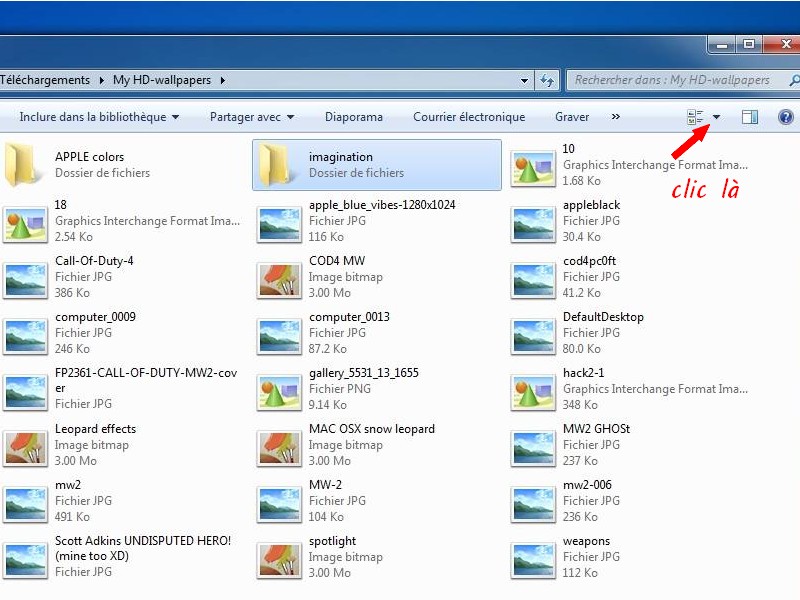Toggle the preview pane icon
800x600 pixels.
749,117
